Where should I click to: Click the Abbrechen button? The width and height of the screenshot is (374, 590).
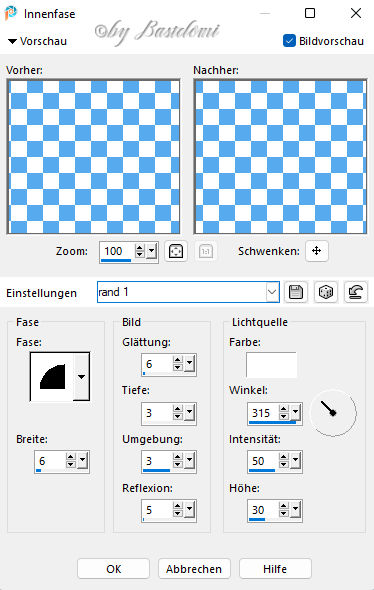(194, 569)
